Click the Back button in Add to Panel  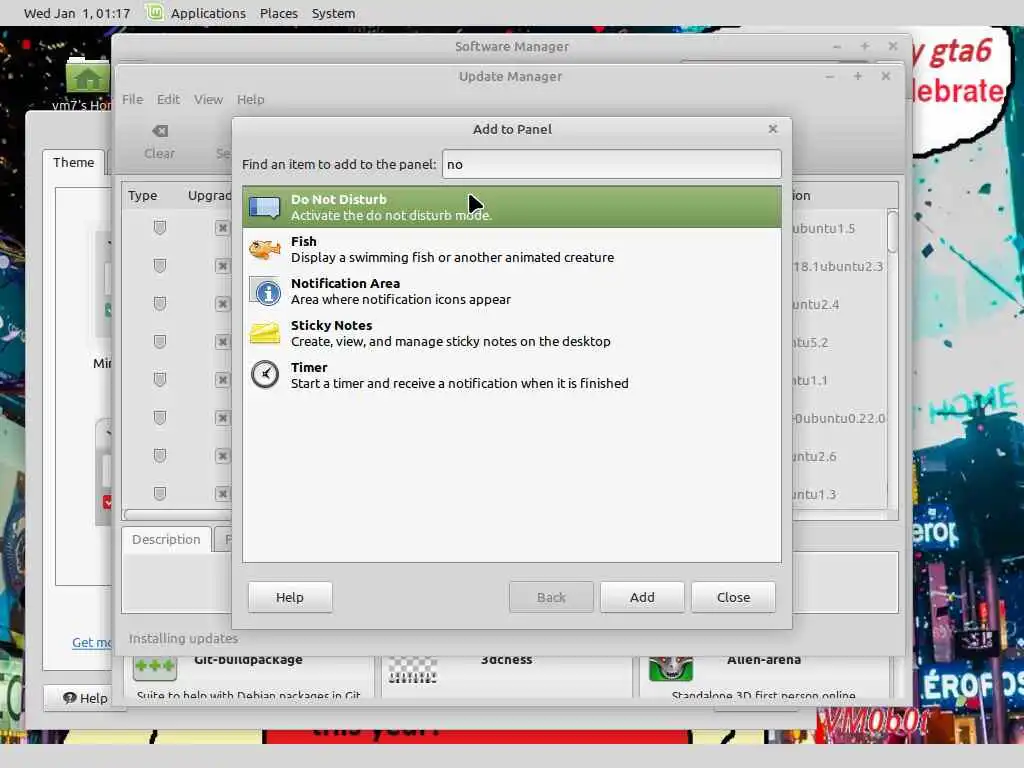coord(551,597)
